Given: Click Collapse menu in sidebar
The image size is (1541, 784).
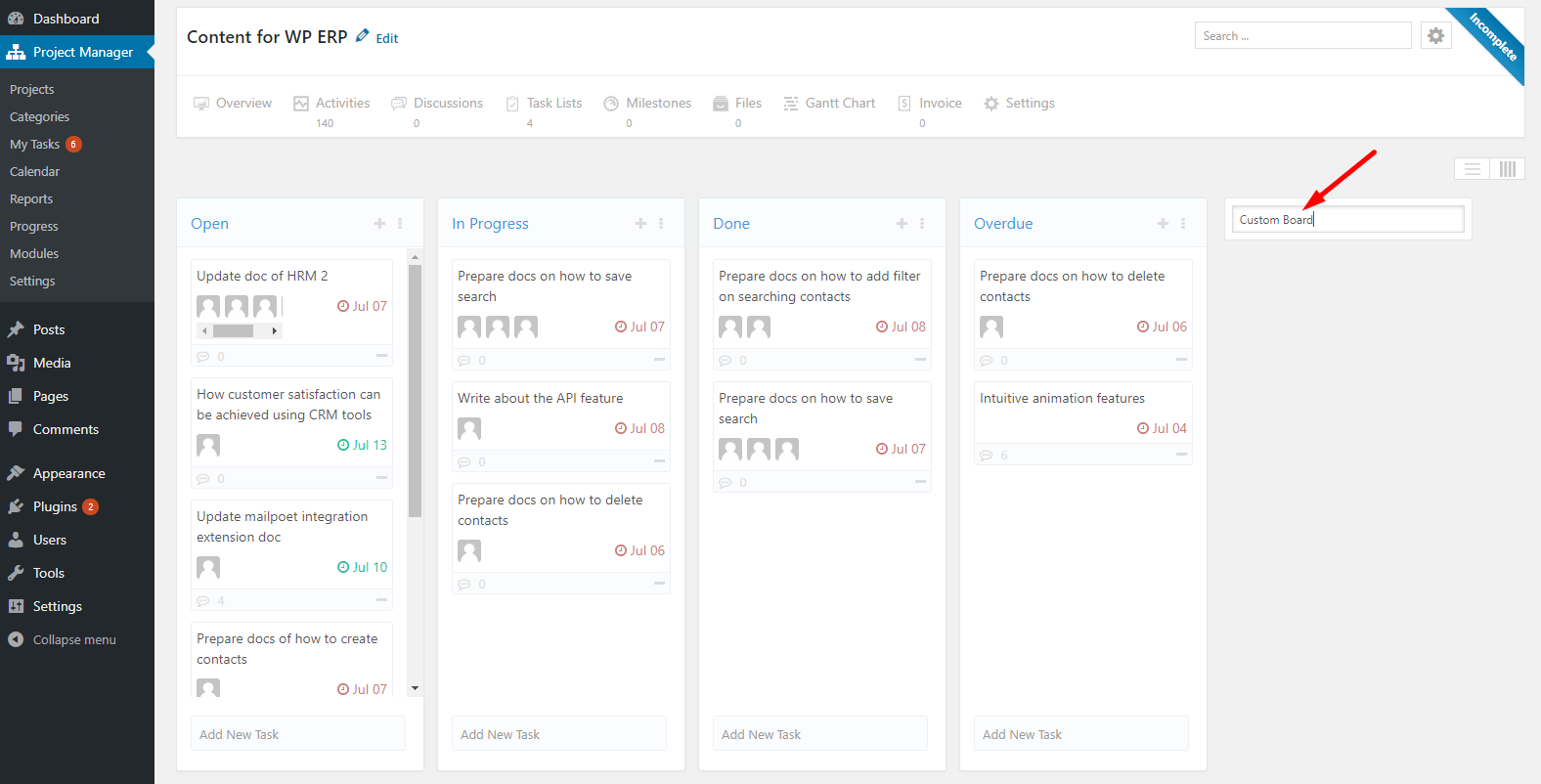Looking at the screenshot, I should click(x=74, y=639).
